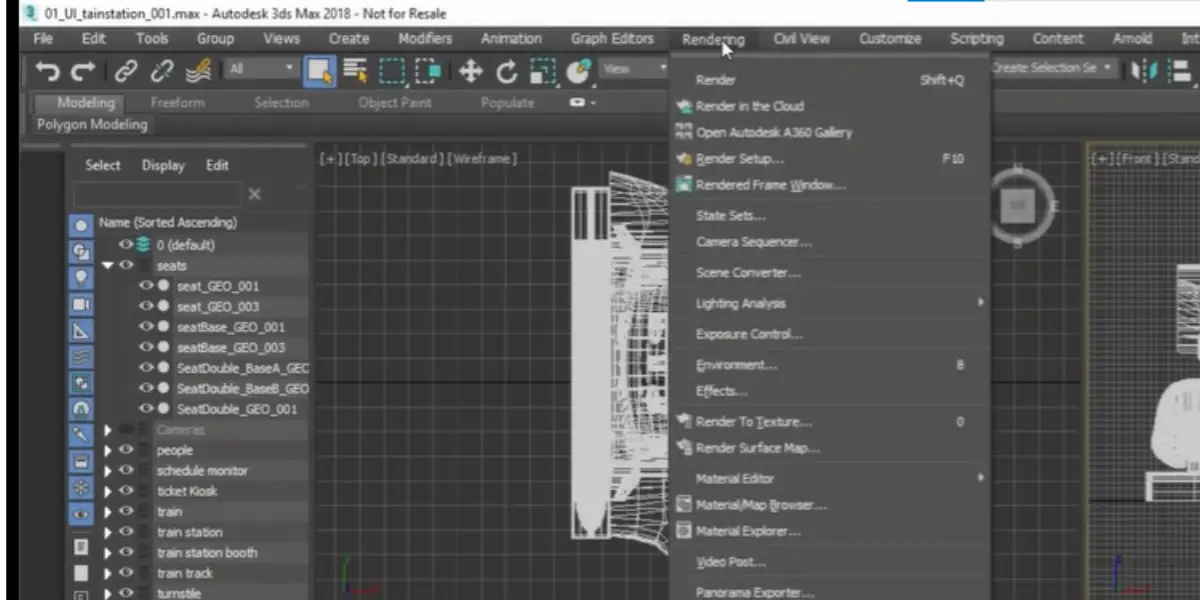Screen dimensions: 1200x600
Task: Expand the schedule monitor layer
Action: [108, 471]
